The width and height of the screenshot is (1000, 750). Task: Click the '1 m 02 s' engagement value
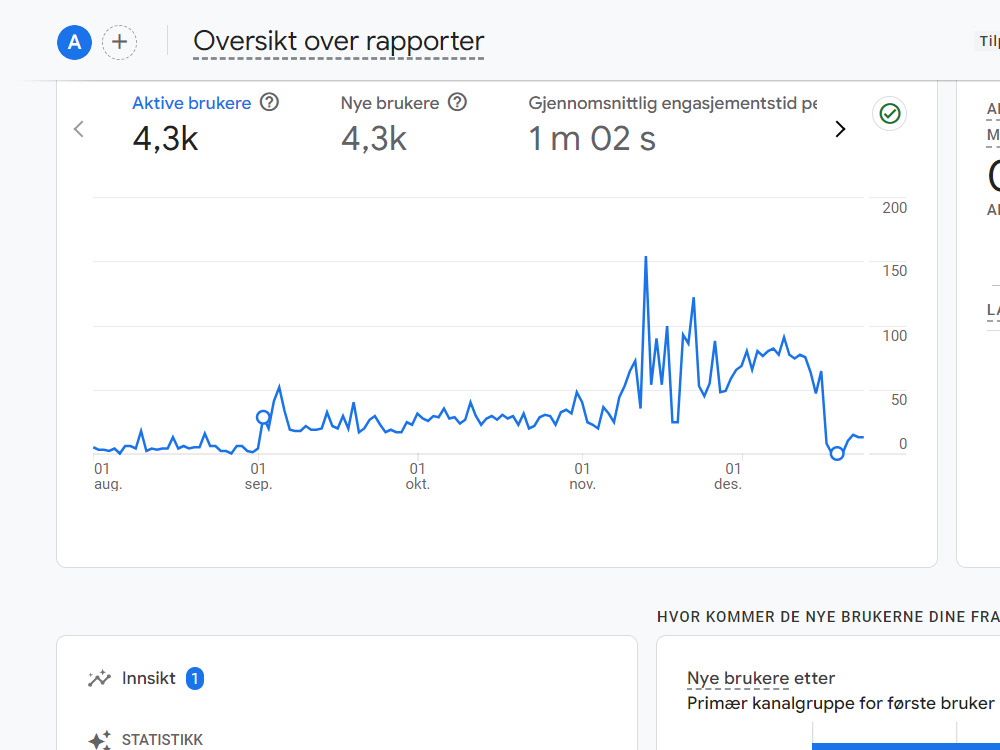click(592, 138)
